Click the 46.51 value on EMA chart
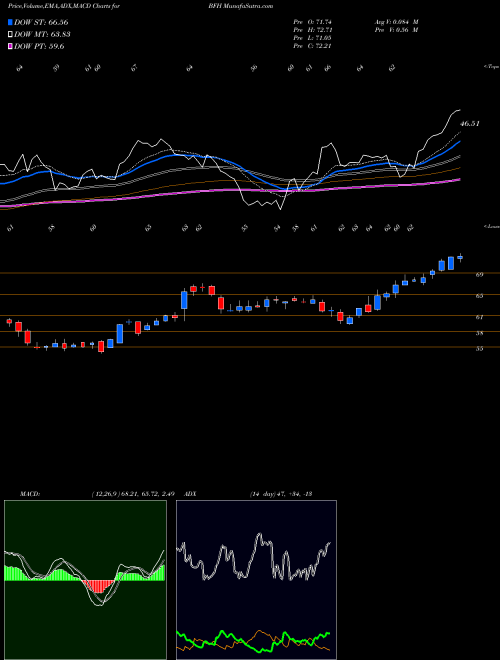Viewport: 500px width, 660px height. click(x=469, y=124)
